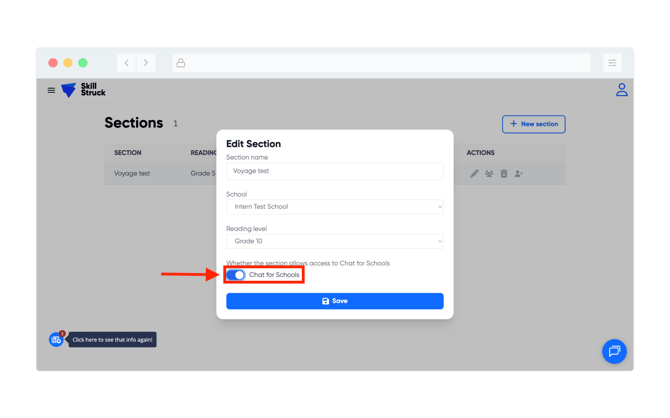Viewport: 670px width, 418px height.
Task: Open the School dropdown
Action: 334,207
